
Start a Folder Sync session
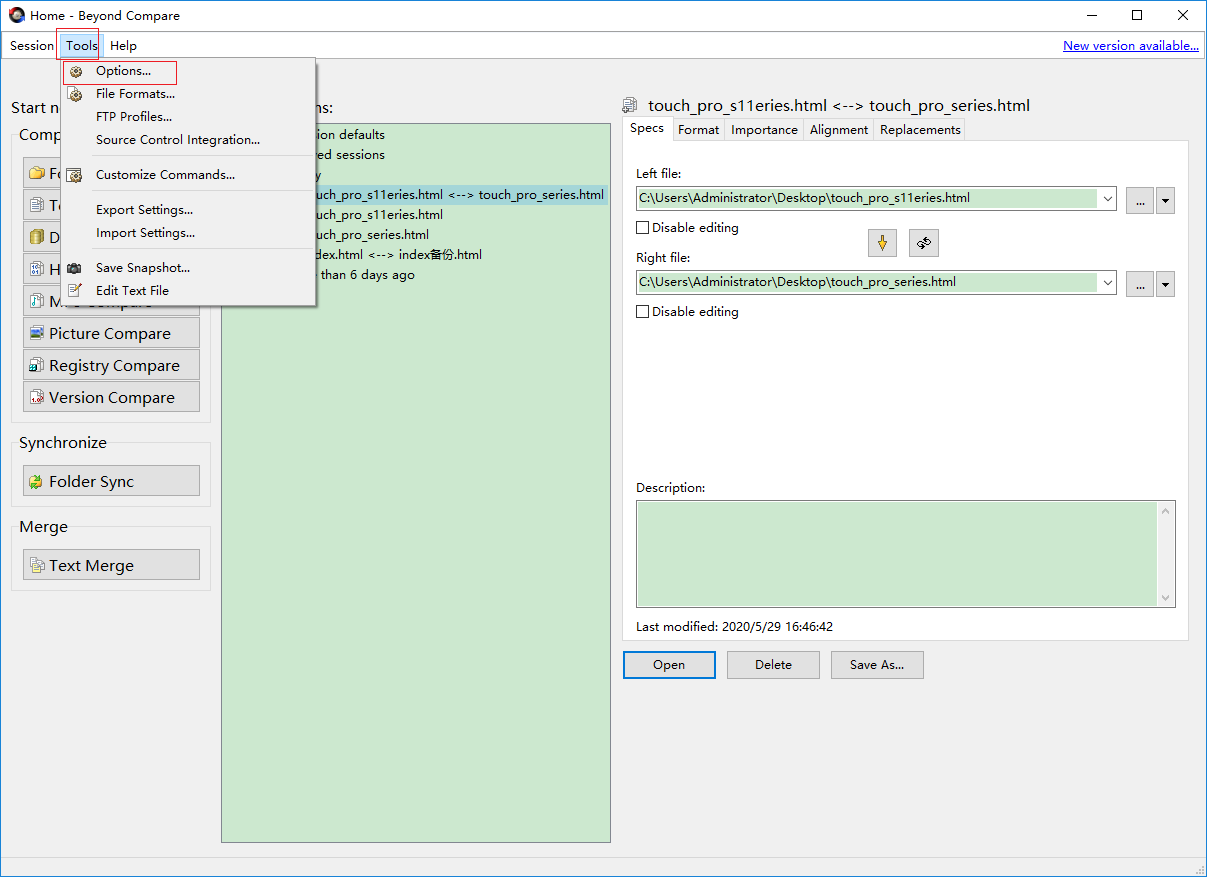(111, 481)
